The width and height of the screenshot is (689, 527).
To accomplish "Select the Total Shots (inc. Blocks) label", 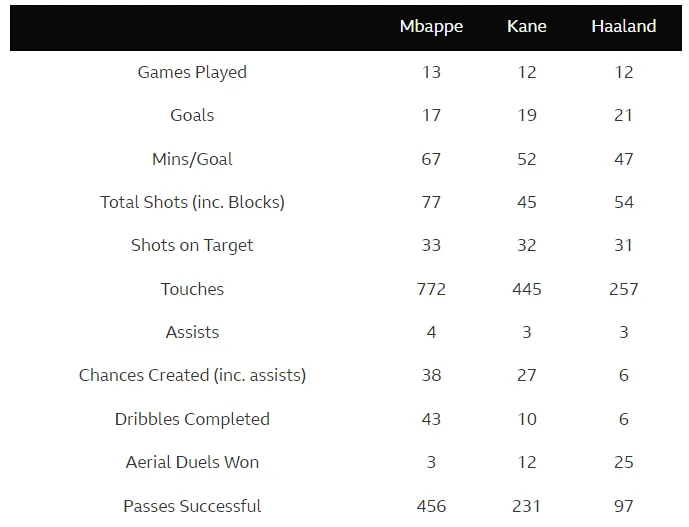I will pyautogui.click(x=192, y=202).
